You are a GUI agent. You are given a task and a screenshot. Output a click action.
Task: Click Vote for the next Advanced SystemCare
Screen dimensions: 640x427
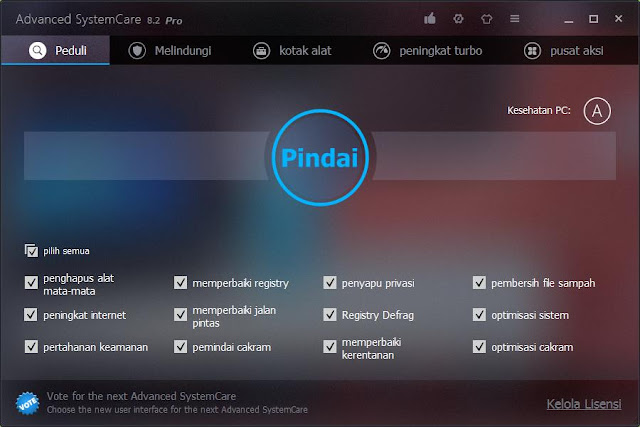(x=141, y=396)
